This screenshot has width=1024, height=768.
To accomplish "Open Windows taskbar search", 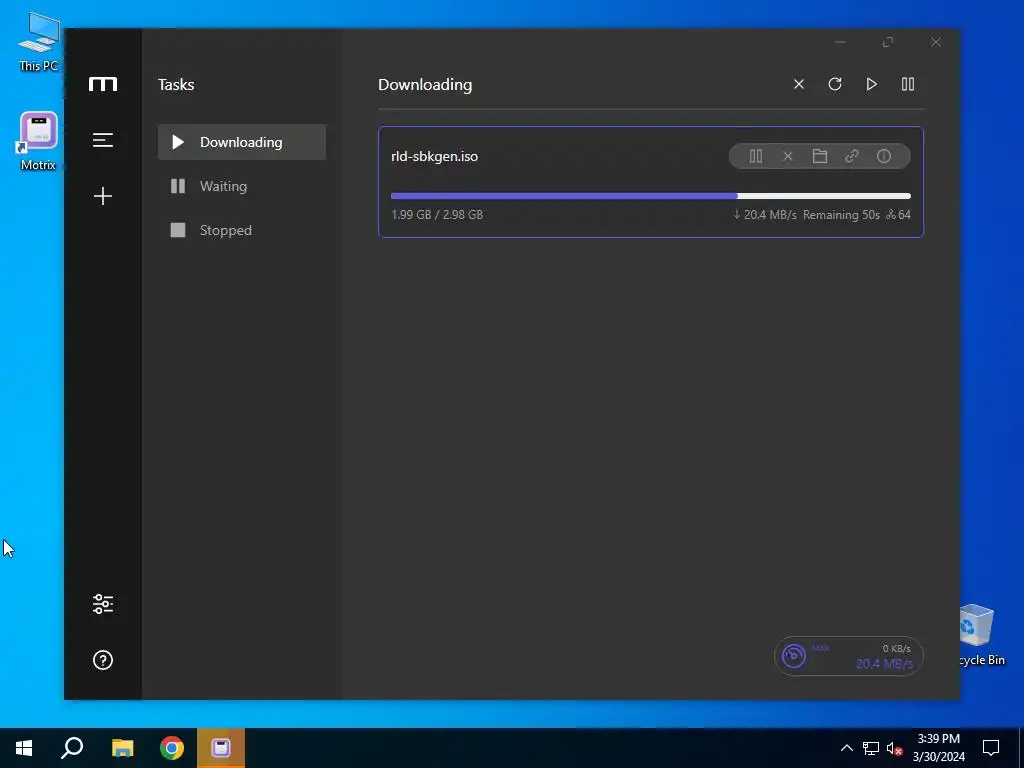I will tap(72, 748).
